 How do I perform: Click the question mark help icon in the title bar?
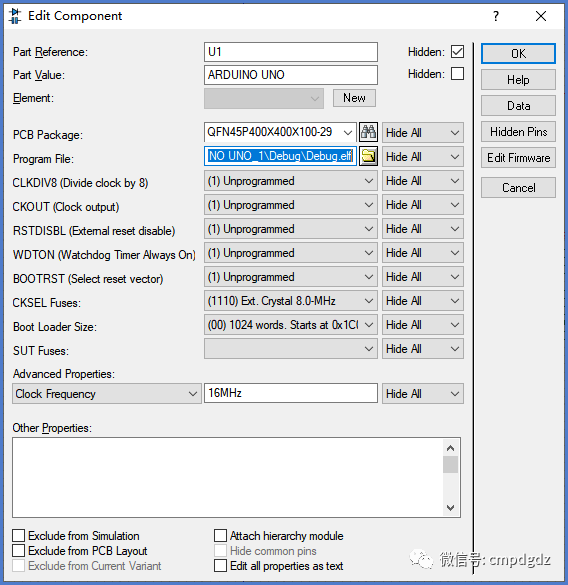click(496, 16)
